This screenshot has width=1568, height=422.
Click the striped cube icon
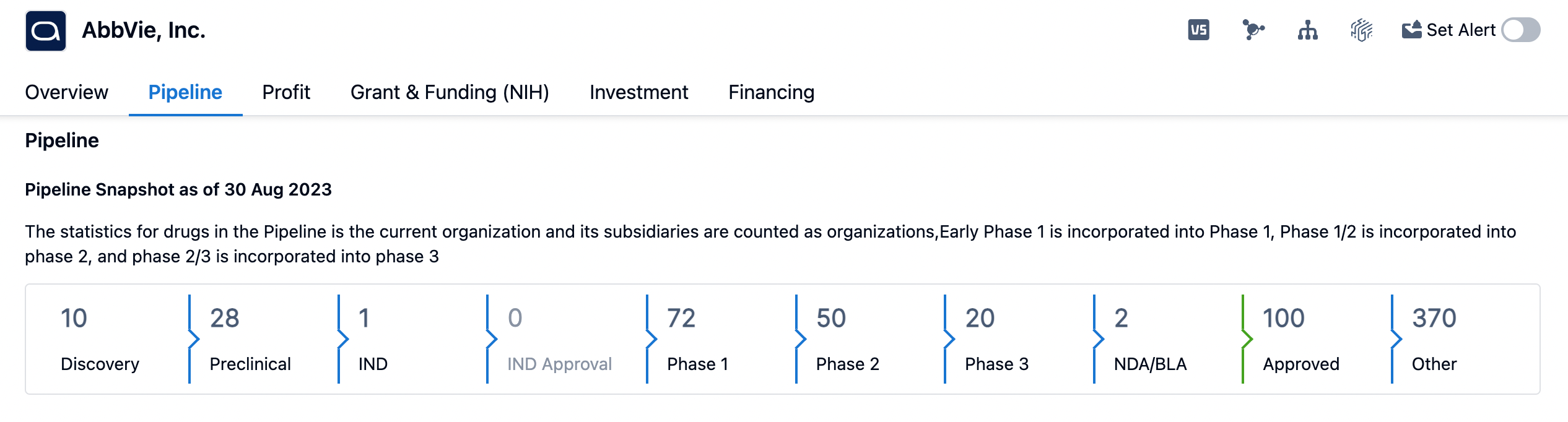coord(1361,30)
